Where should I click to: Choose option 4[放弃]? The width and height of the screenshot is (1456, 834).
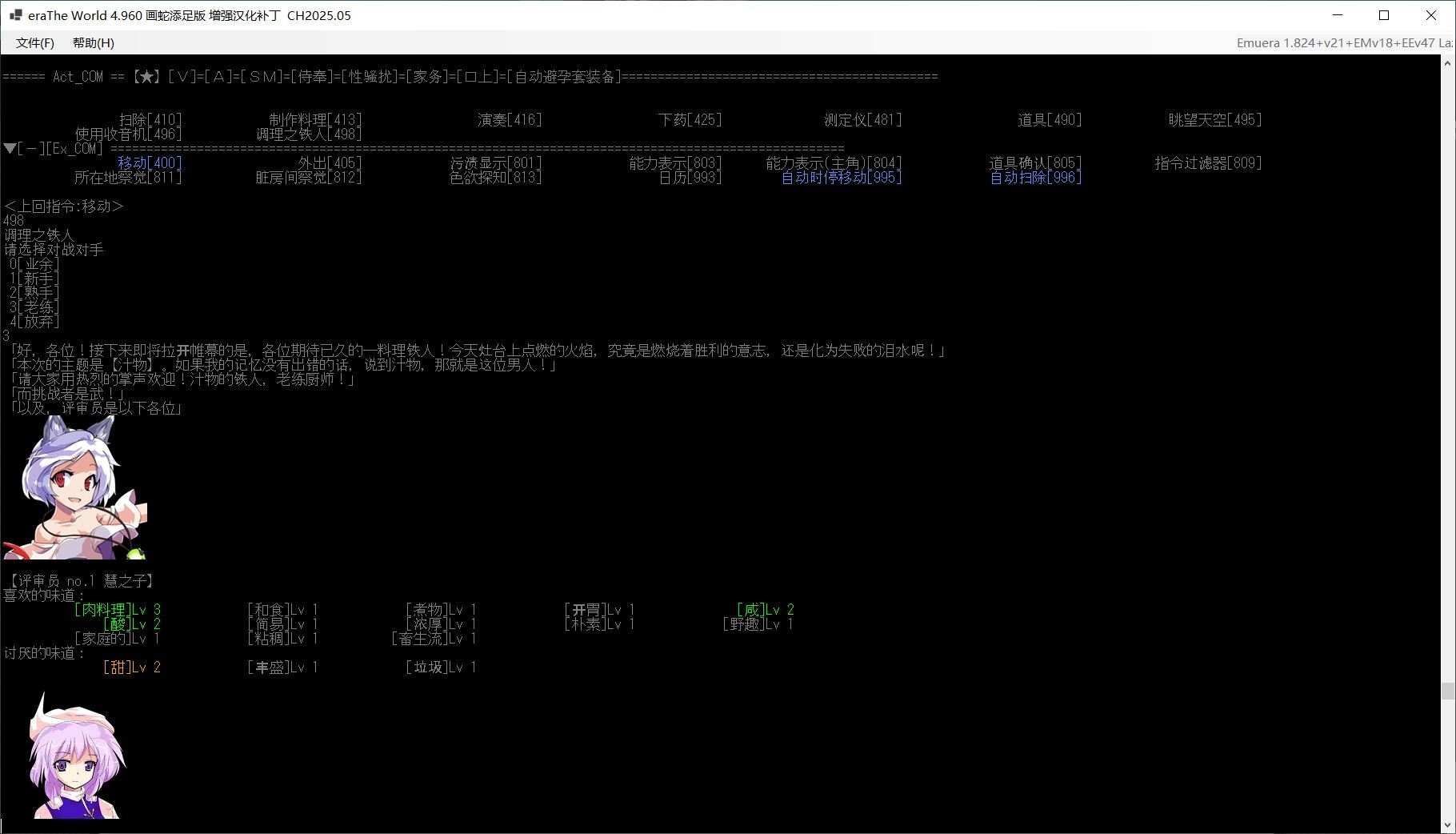[34, 322]
